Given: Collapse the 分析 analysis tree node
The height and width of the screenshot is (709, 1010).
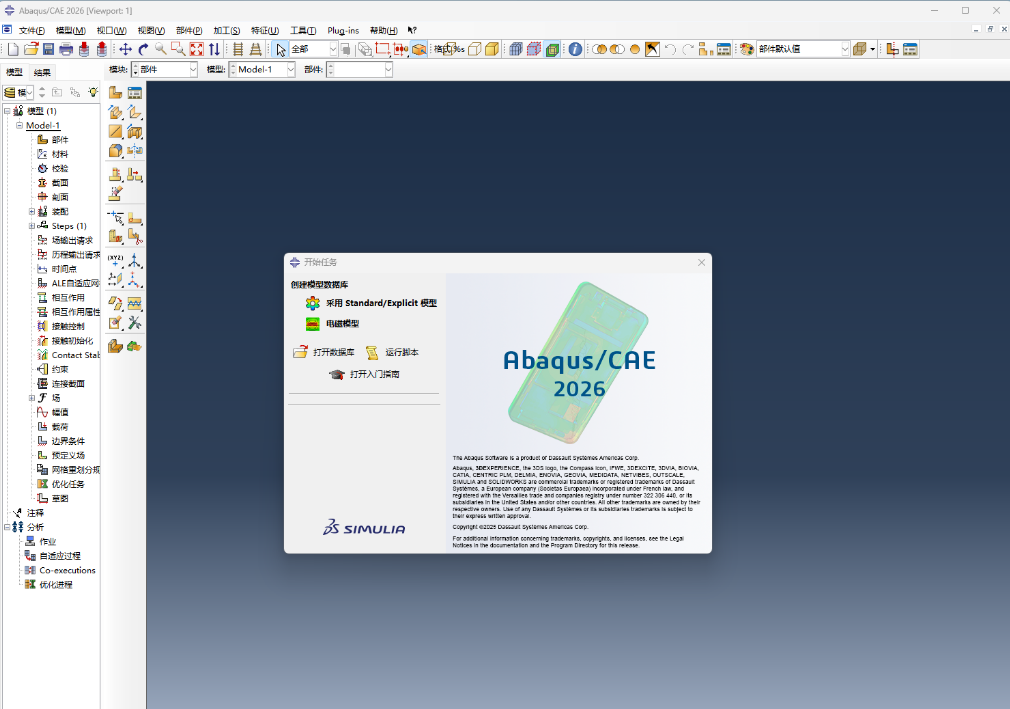Looking at the screenshot, I should [x=7, y=527].
